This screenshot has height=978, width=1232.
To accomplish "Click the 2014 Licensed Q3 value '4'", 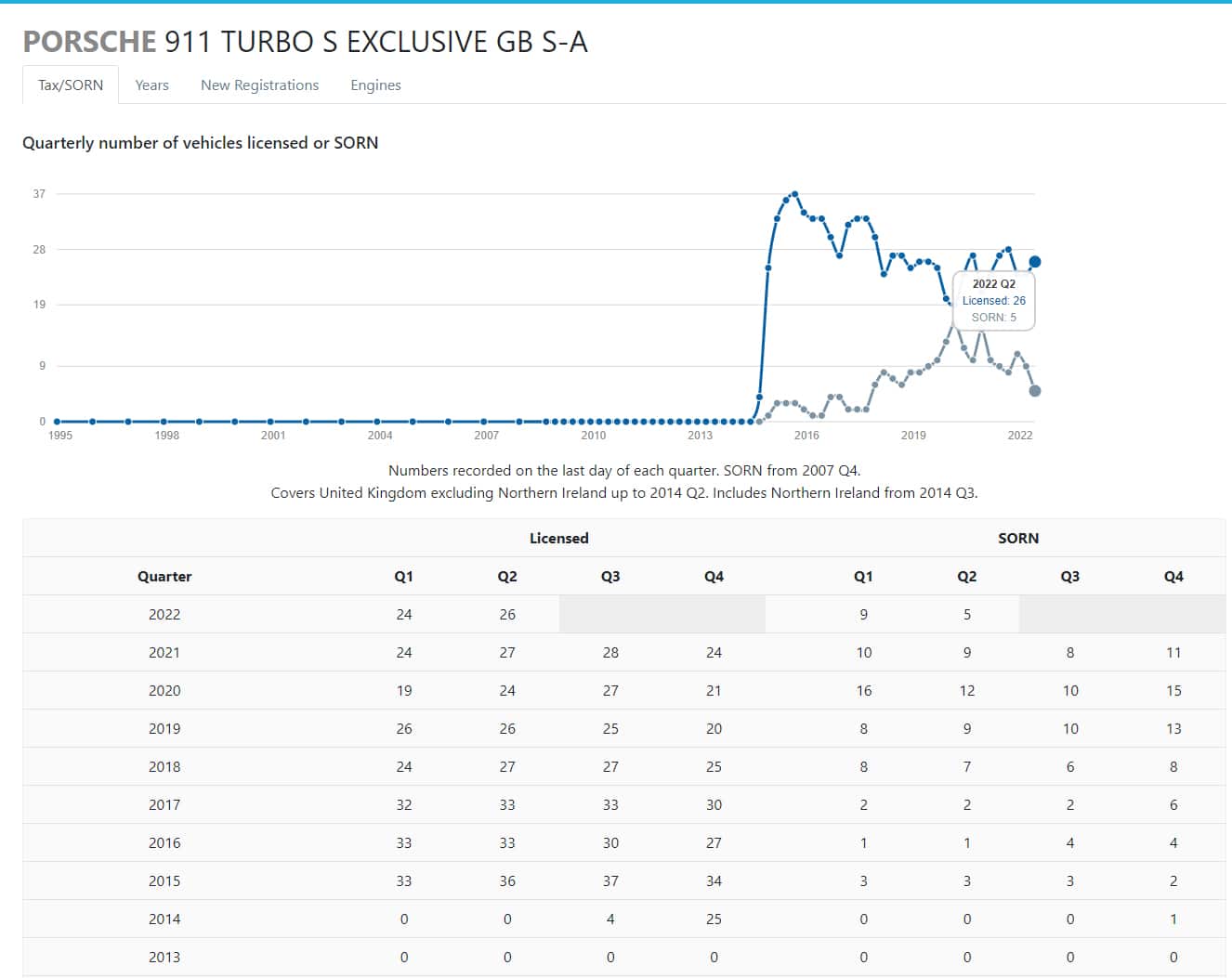I will coord(610,919).
